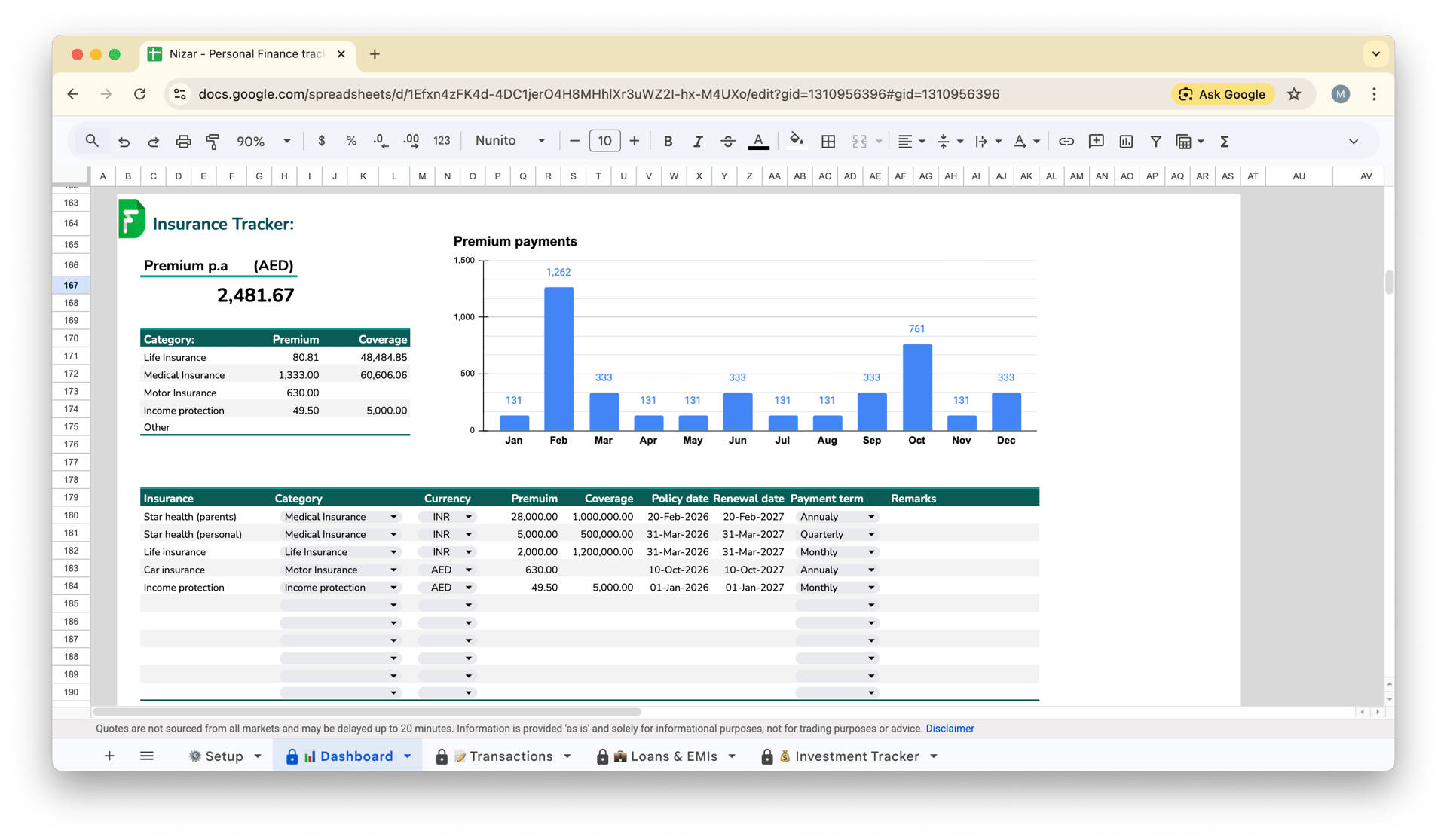The height and width of the screenshot is (840, 1447).
Task: Toggle bold formatting
Action: [x=668, y=141]
